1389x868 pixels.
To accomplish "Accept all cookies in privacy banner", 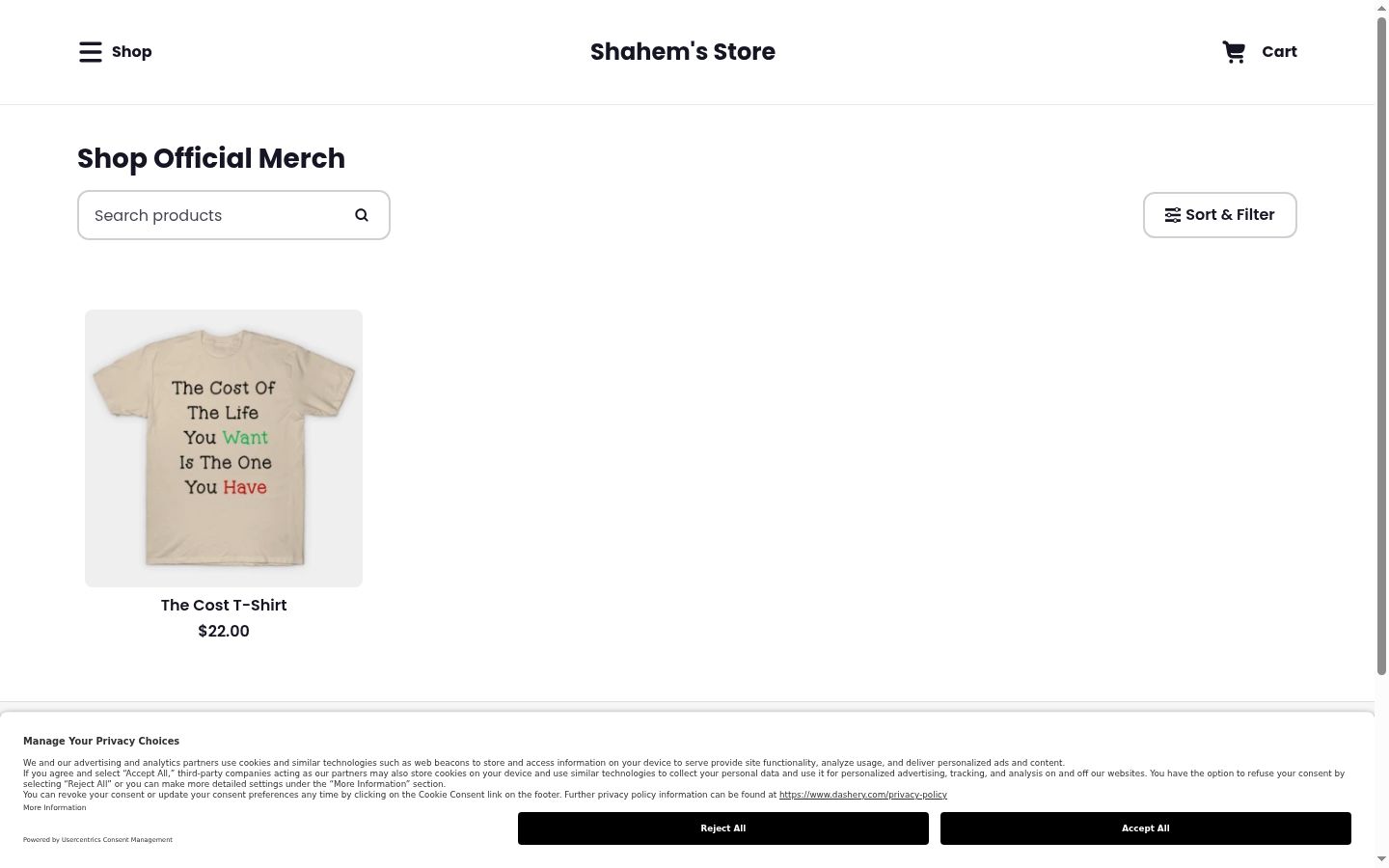I will click(1146, 828).
